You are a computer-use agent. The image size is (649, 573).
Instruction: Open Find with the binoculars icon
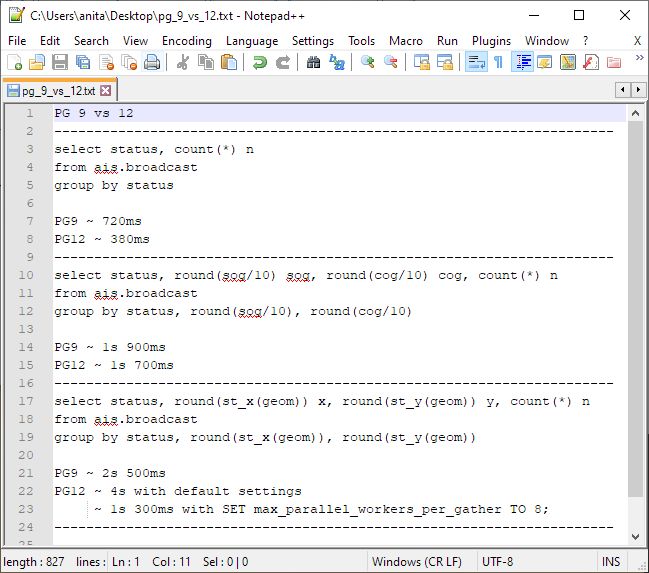(314, 62)
